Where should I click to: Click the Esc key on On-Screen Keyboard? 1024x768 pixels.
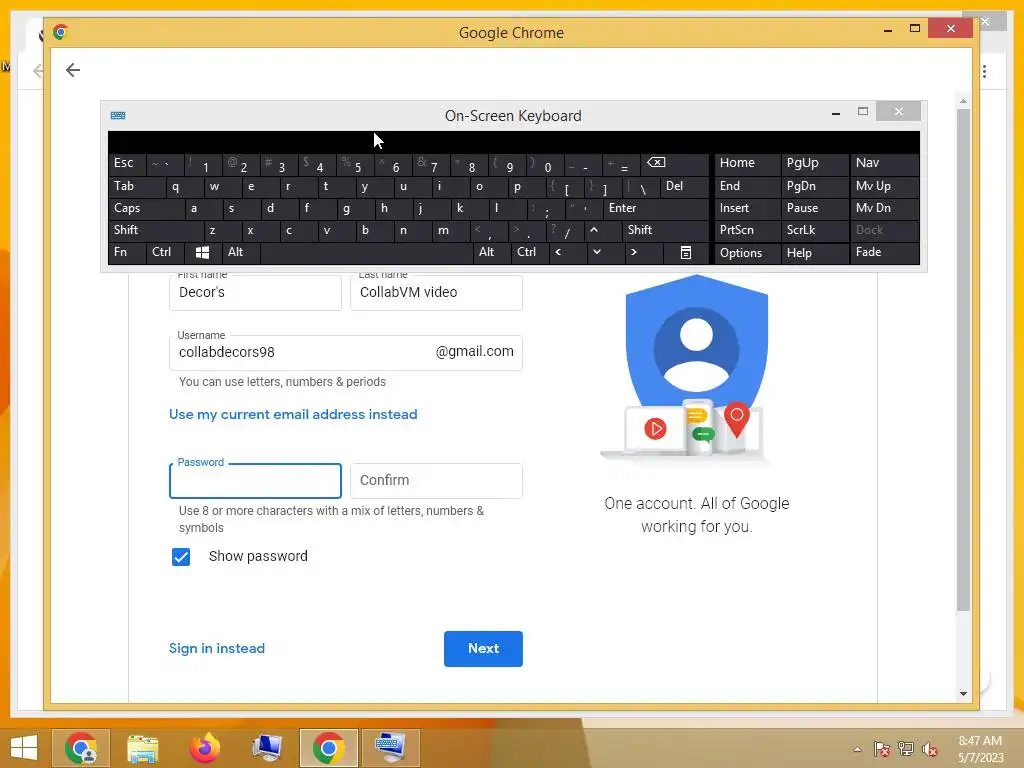click(x=127, y=163)
